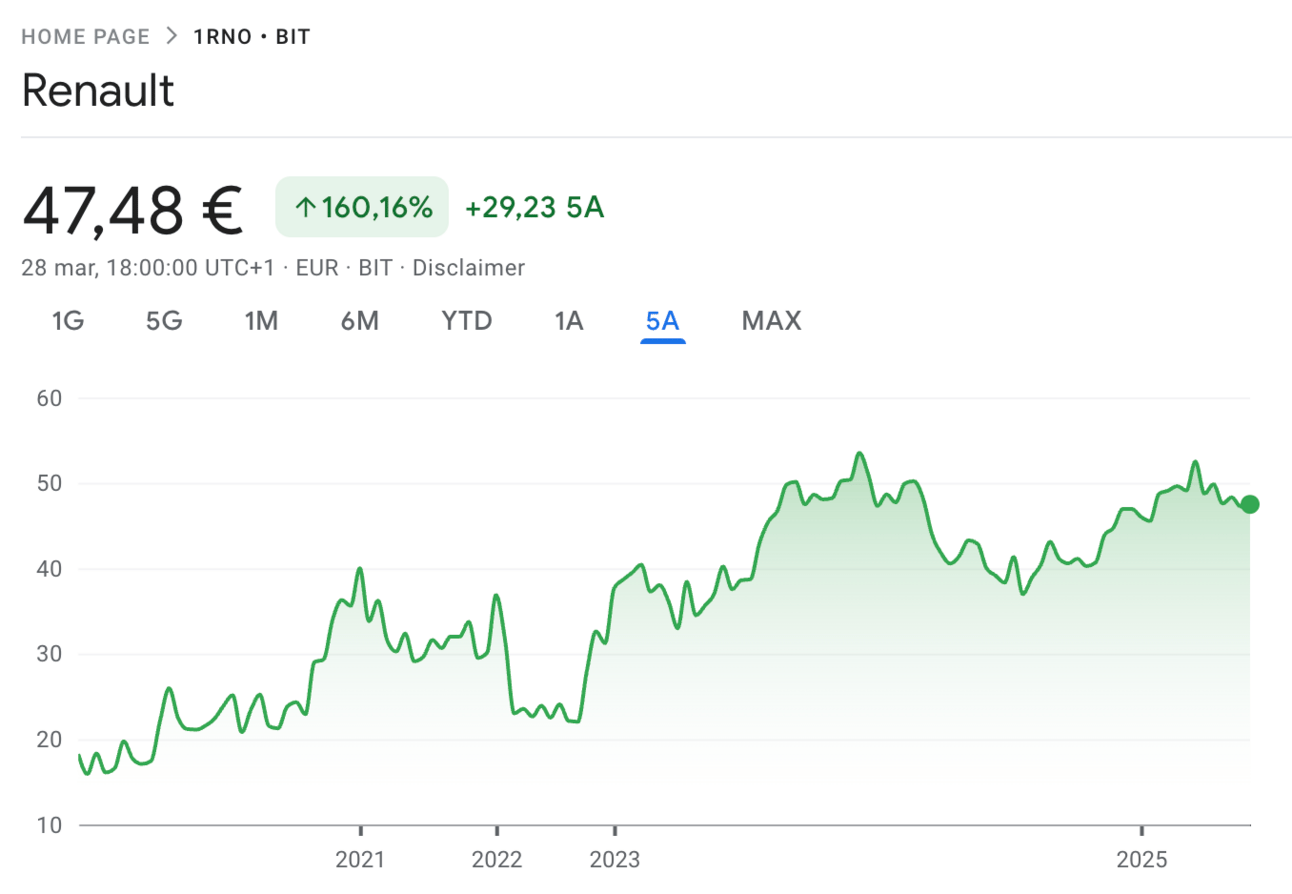Go back to HOME PAGE breadcrumb
This screenshot has height=894, width=1292.
tap(85, 37)
